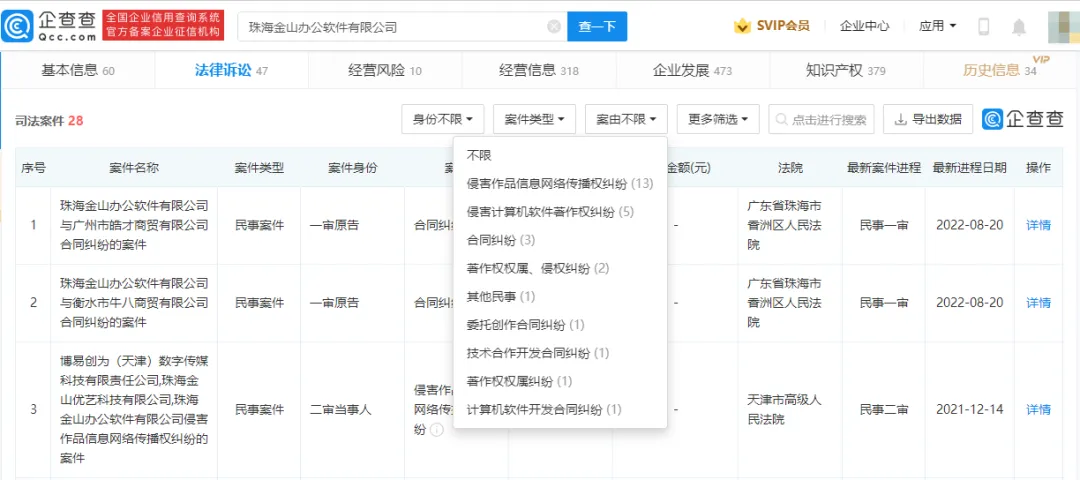Select 委托创作合同纠纷 (1) option
The height and width of the screenshot is (480, 1080).
tap(560, 325)
